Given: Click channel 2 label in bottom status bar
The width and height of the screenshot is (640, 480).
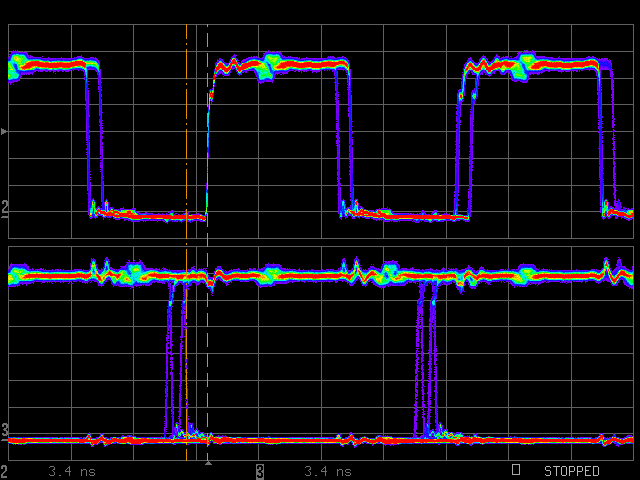Looking at the screenshot, I should click(4, 471).
